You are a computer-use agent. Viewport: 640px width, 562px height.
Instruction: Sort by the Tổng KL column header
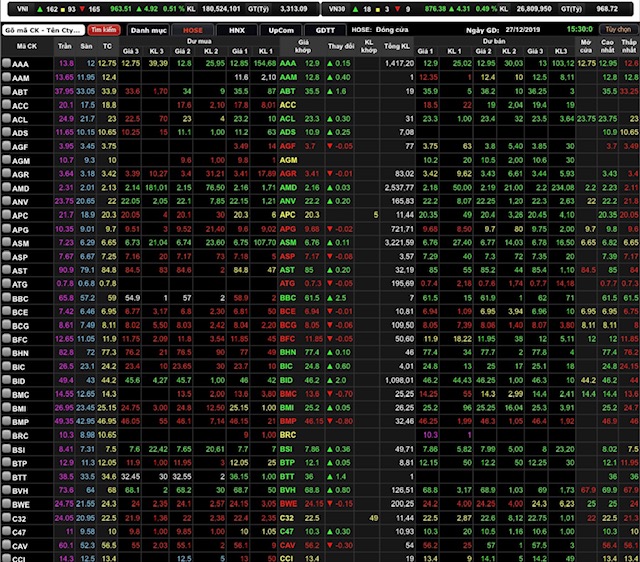(x=397, y=46)
